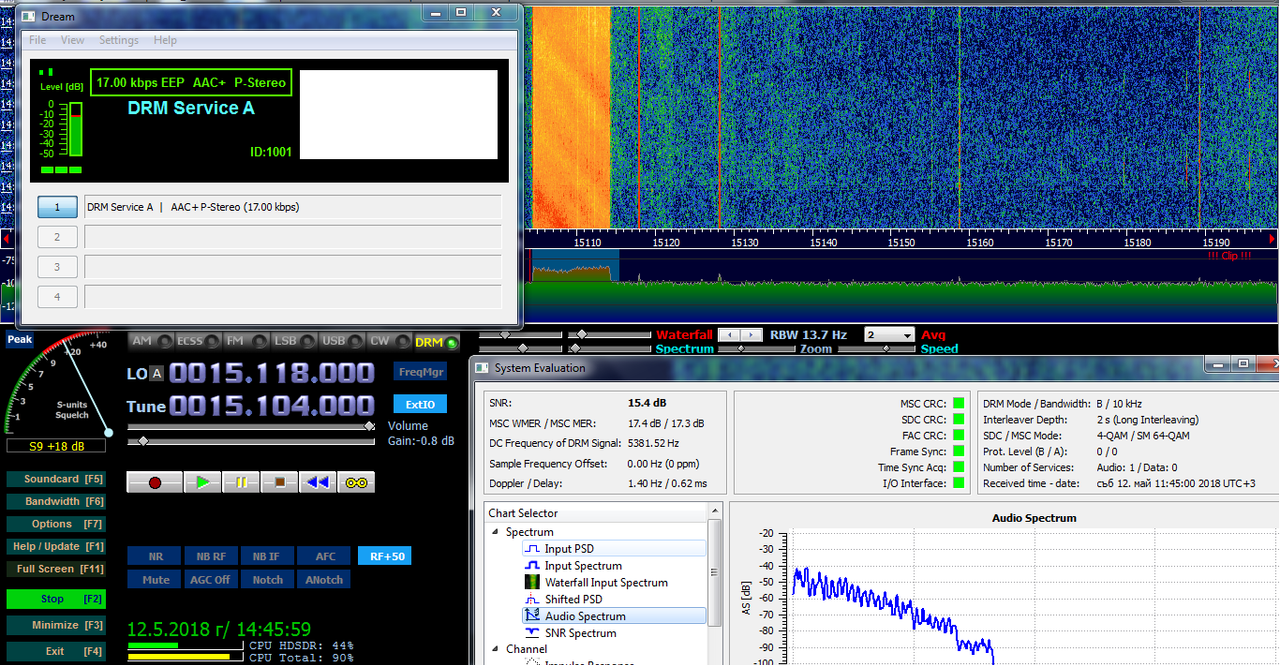Collapse the Channel tree node
Viewport: 1280px width, 665px height.
pos(496,649)
